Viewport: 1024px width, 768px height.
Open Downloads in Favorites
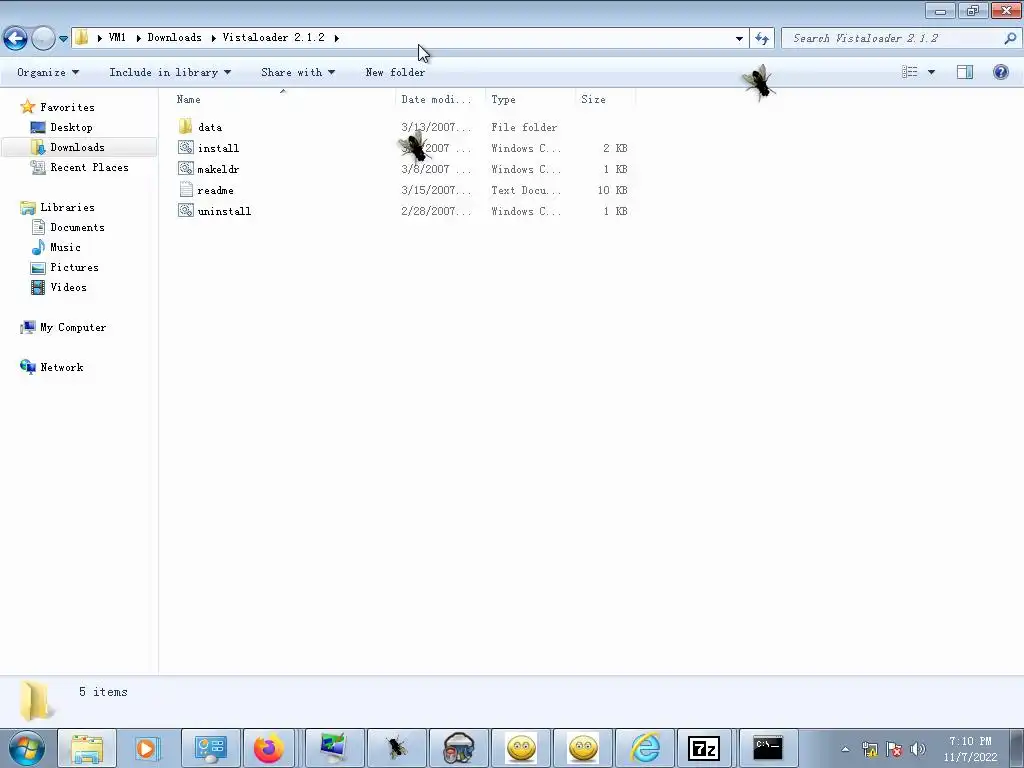77,147
